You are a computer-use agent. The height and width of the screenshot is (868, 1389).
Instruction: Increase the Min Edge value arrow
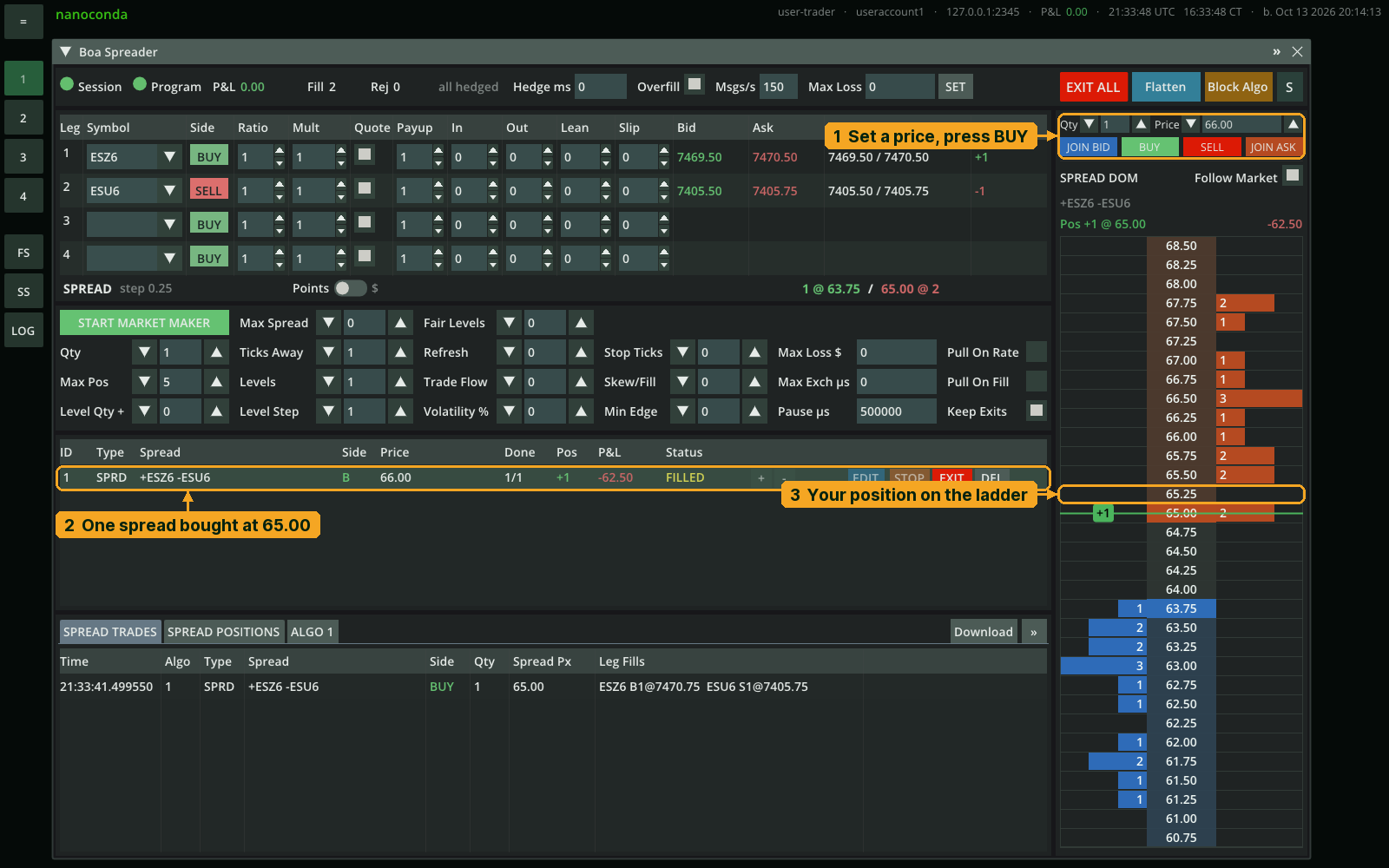(754, 411)
